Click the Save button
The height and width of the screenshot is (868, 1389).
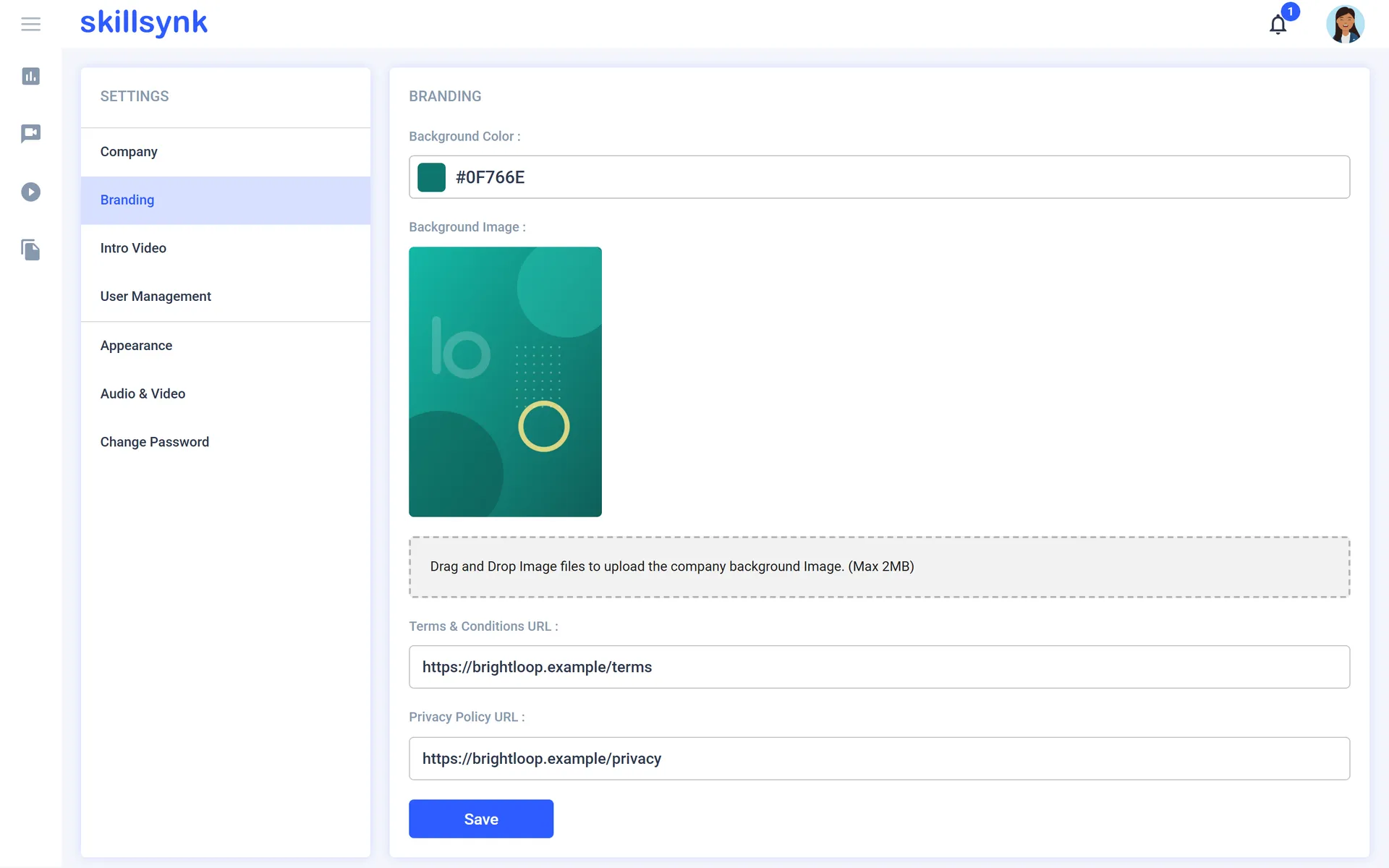point(481,819)
